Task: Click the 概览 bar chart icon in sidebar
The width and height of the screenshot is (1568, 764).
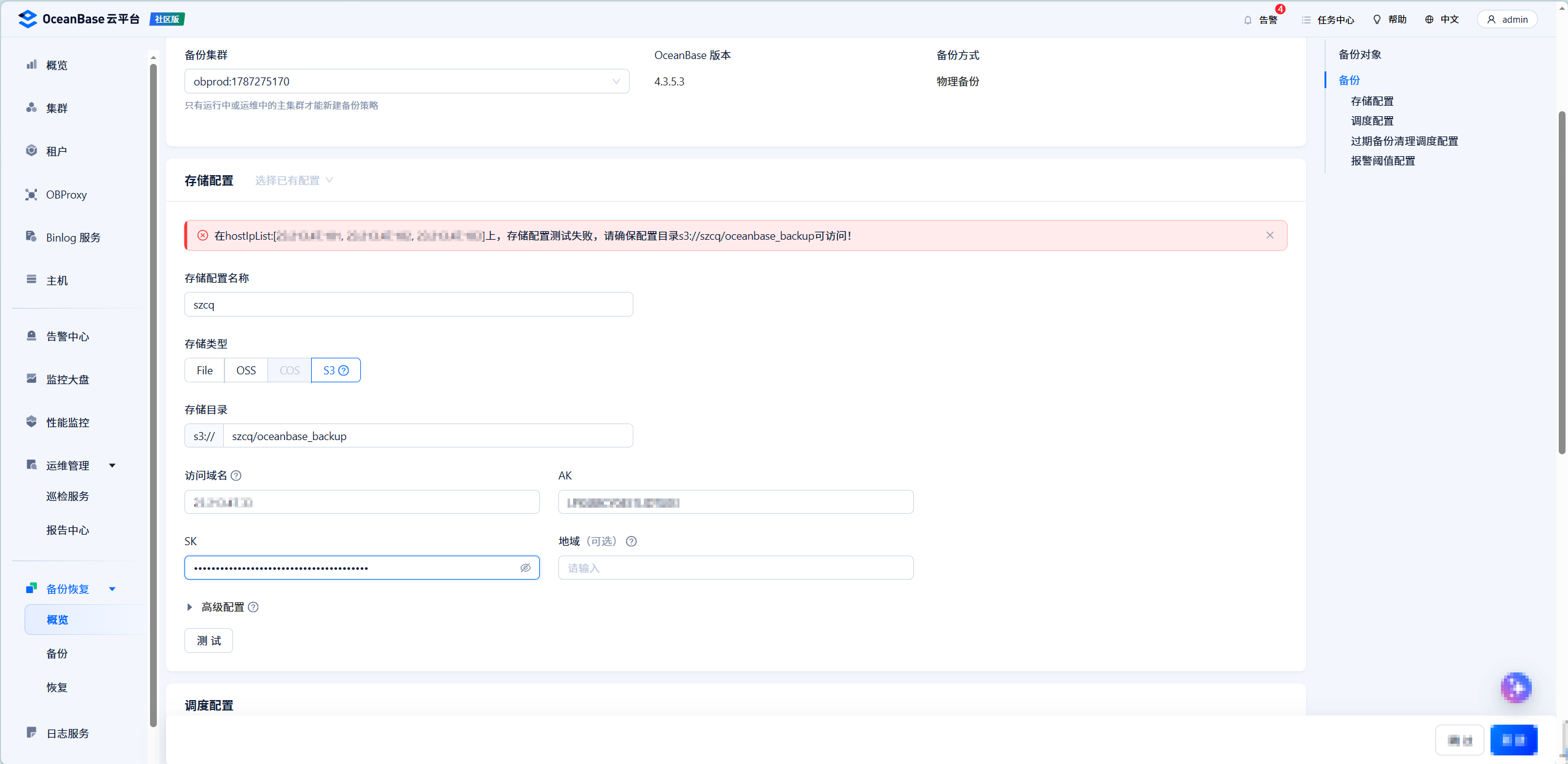Action: 31,65
